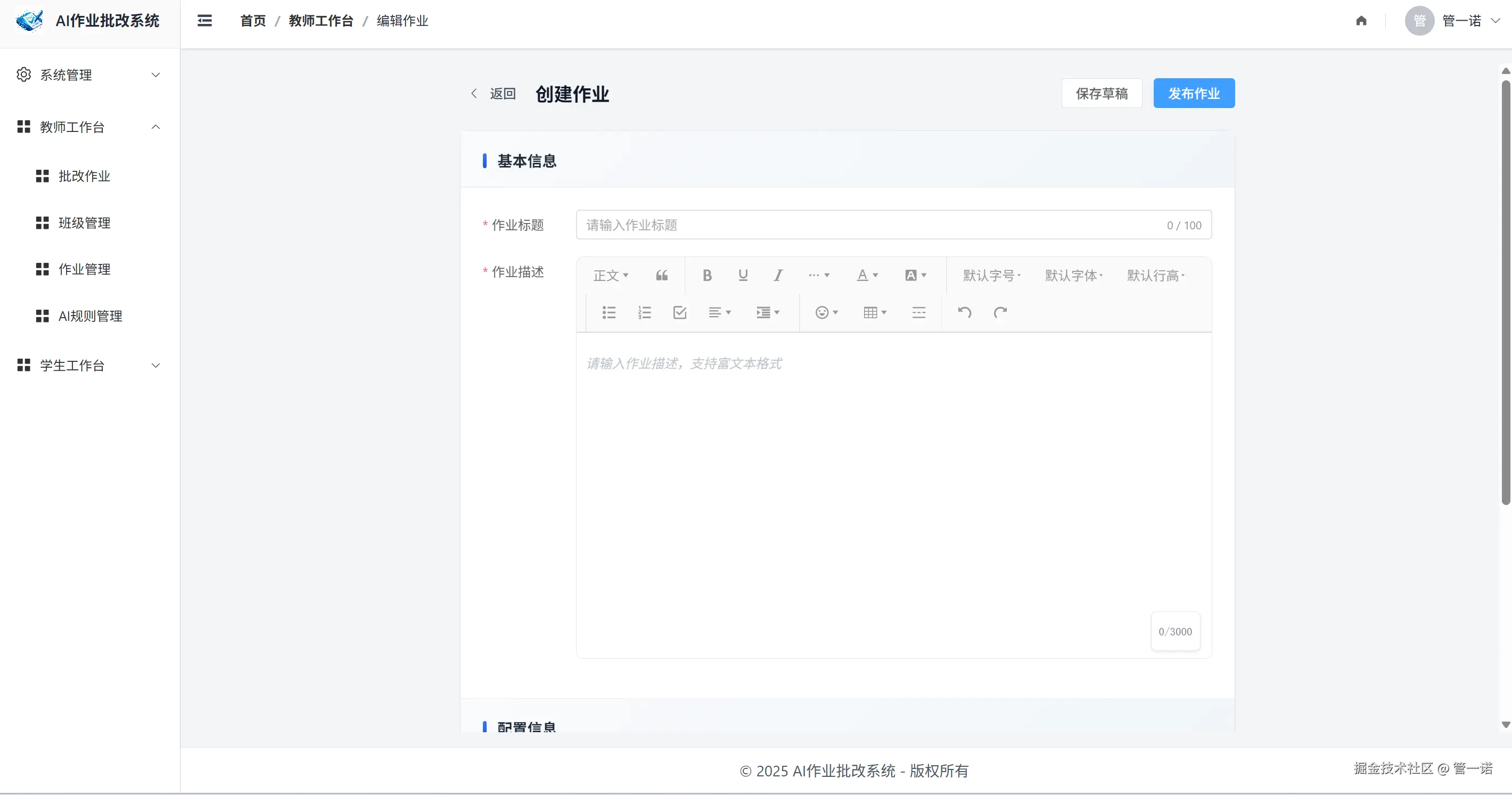The width and height of the screenshot is (1512, 795).
Task: Open the 正文 heading style dropdown
Action: click(x=611, y=275)
